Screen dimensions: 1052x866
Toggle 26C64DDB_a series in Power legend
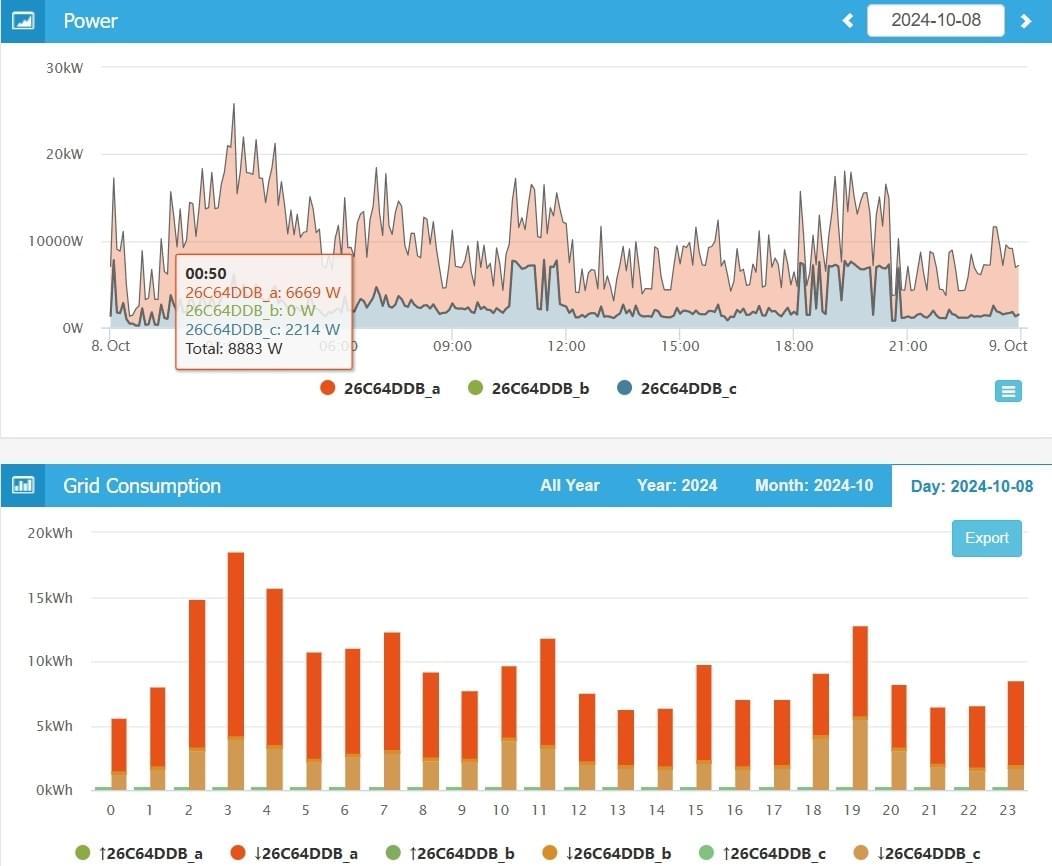click(x=380, y=388)
